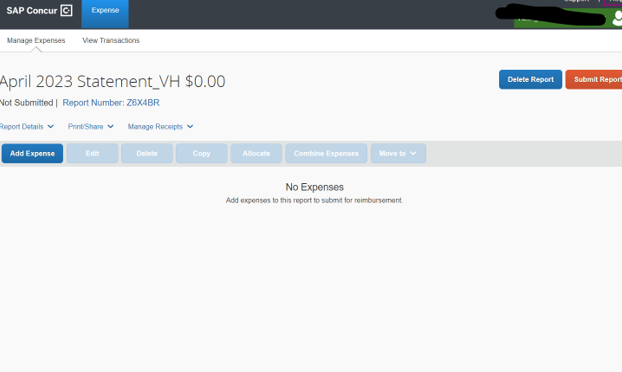622x372 pixels.
Task: Open the Move to dropdown
Action: [x=398, y=153]
